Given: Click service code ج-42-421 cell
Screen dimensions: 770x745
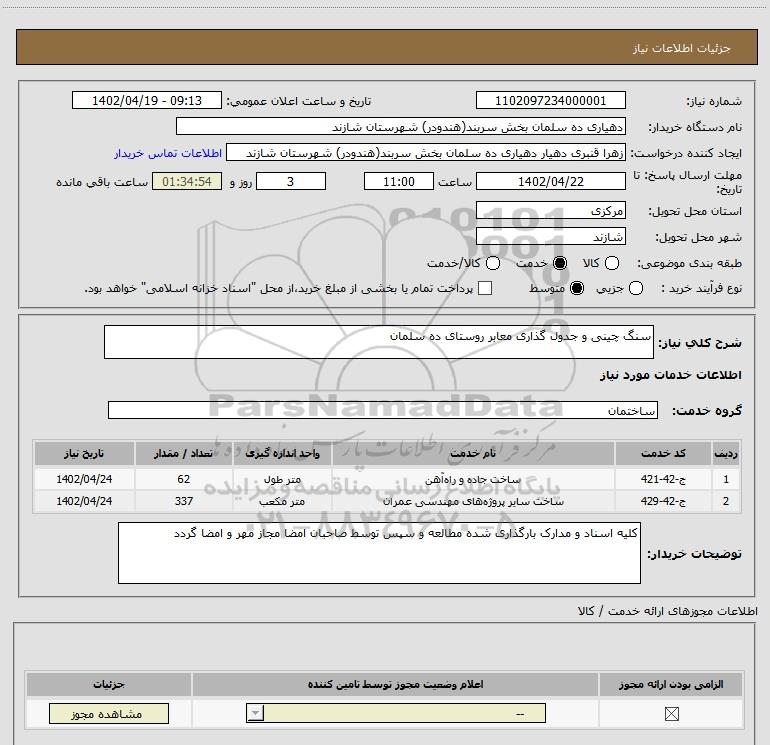Looking at the screenshot, I should 663,479.
